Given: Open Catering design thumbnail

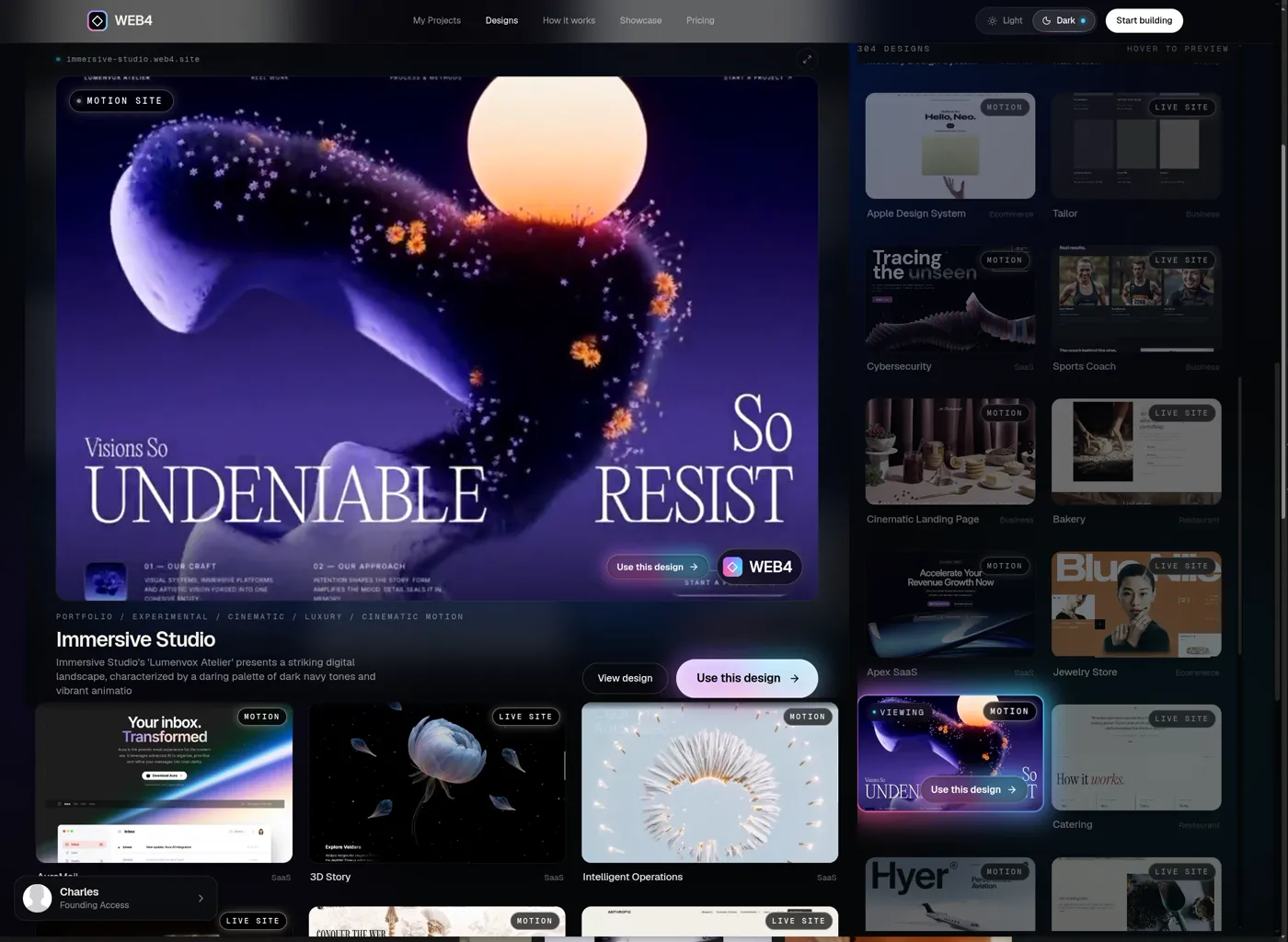Looking at the screenshot, I should (x=1136, y=757).
